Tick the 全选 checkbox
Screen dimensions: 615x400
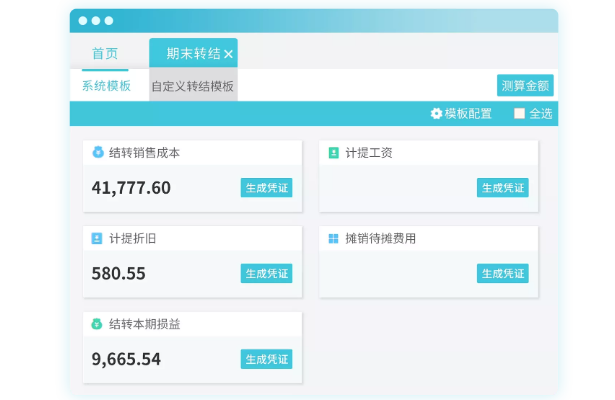(x=519, y=113)
